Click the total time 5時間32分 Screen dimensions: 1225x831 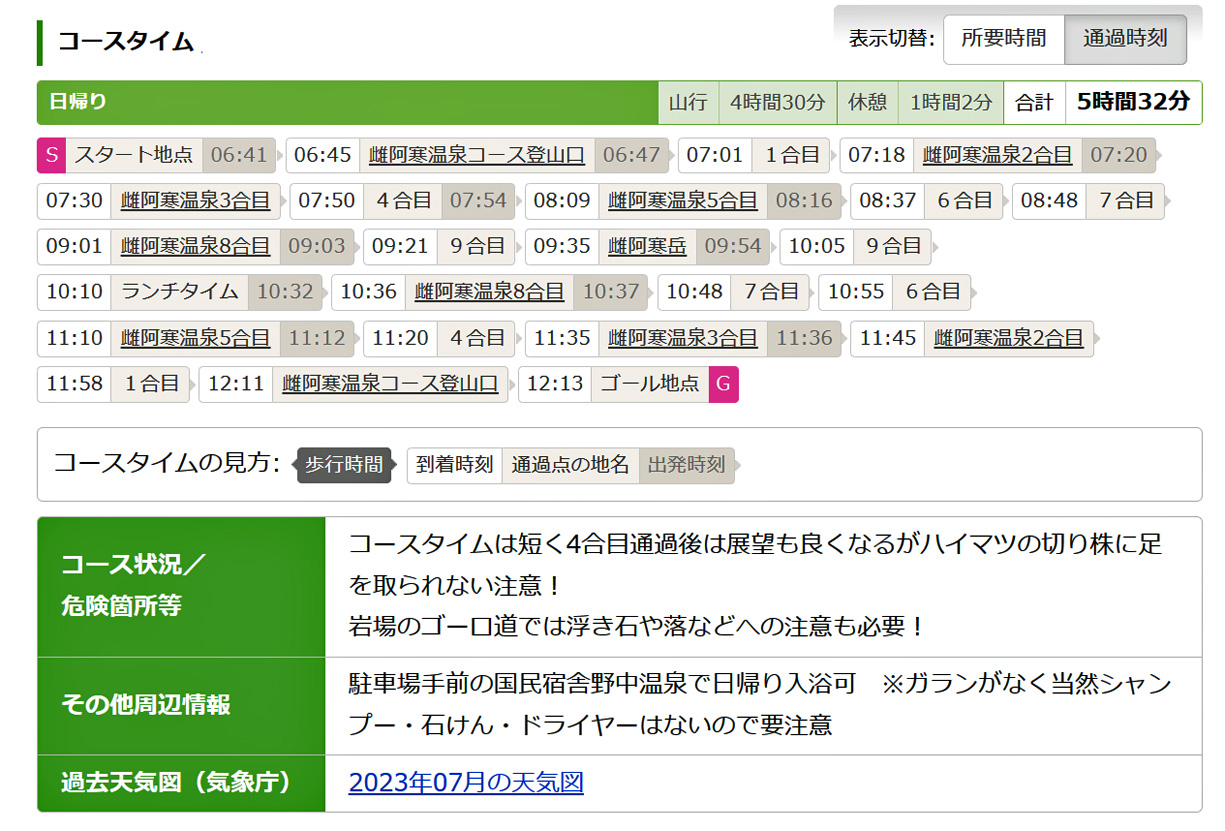1133,102
